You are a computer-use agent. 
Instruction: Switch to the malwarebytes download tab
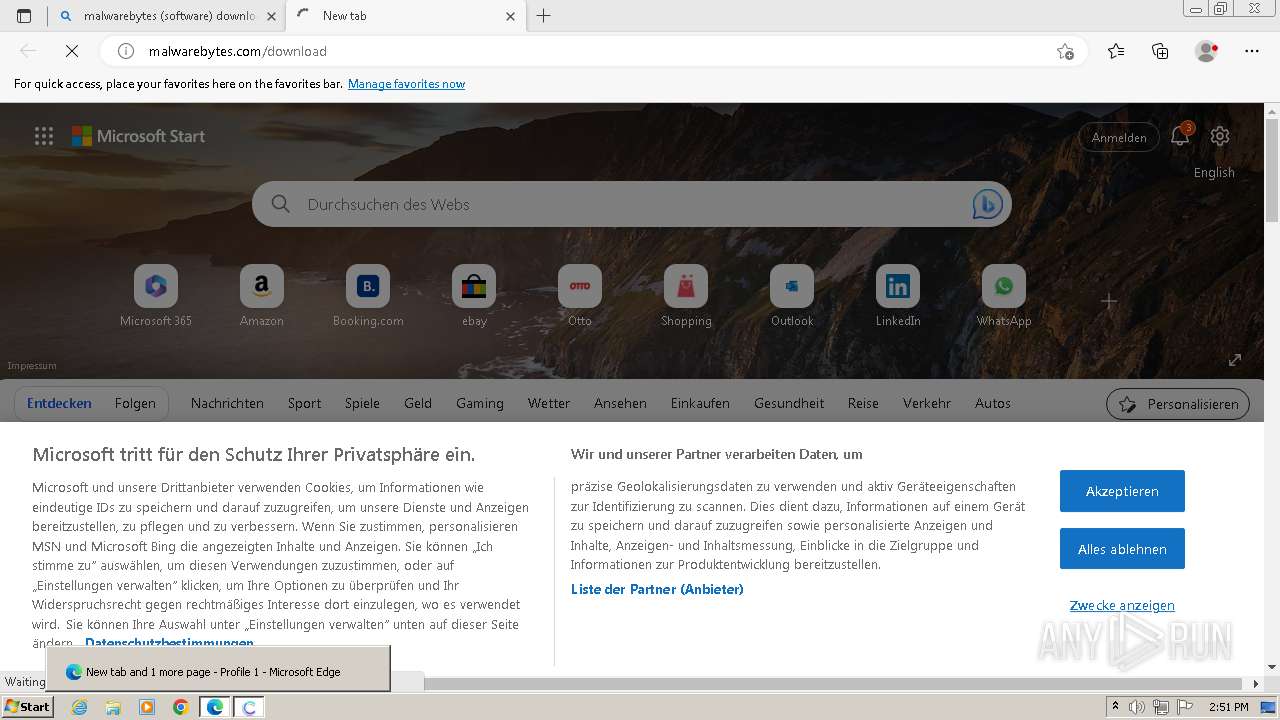(x=166, y=16)
